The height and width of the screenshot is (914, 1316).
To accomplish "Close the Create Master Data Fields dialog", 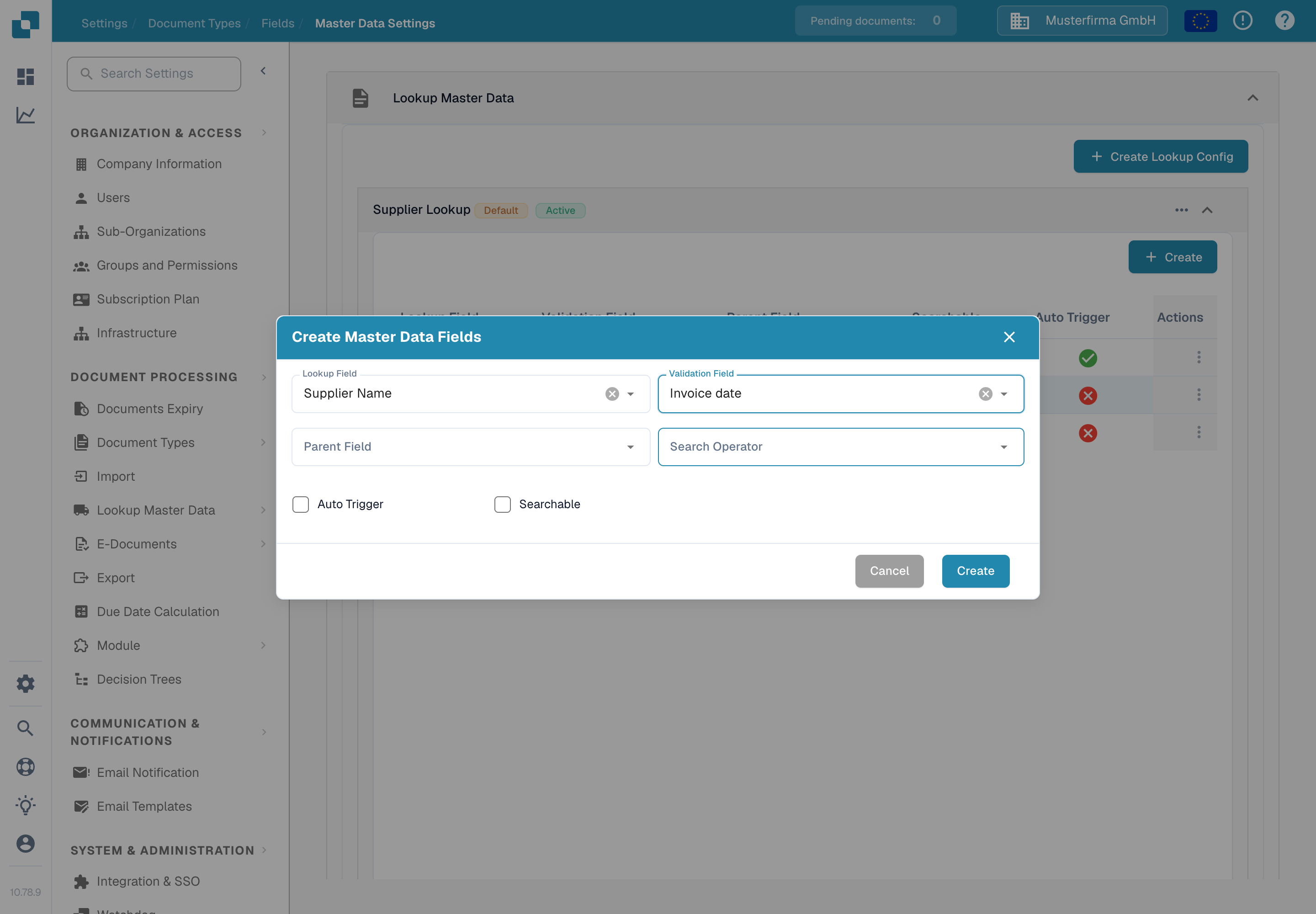I will click(x=1009, y=337).
